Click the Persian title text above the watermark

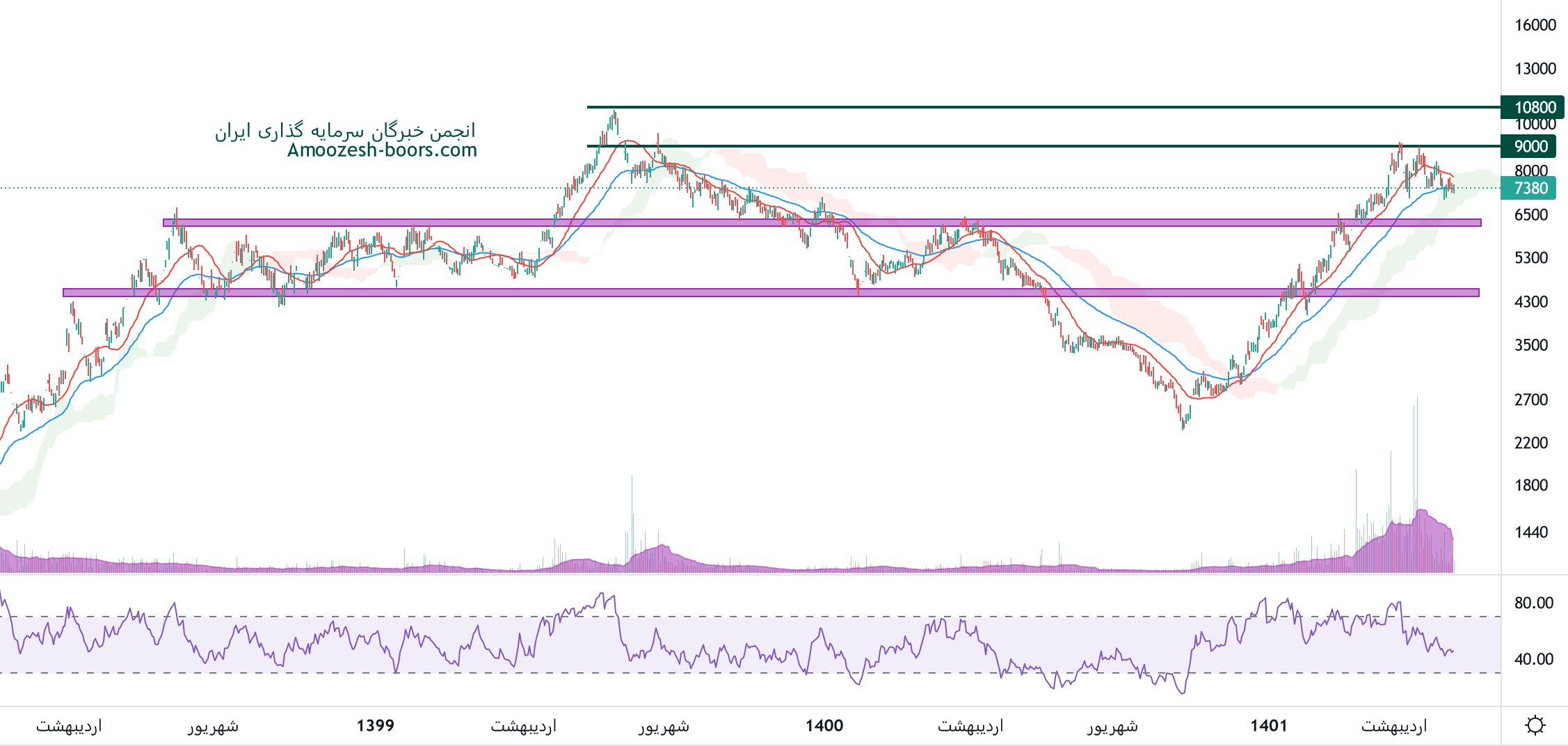pos(345,131)
